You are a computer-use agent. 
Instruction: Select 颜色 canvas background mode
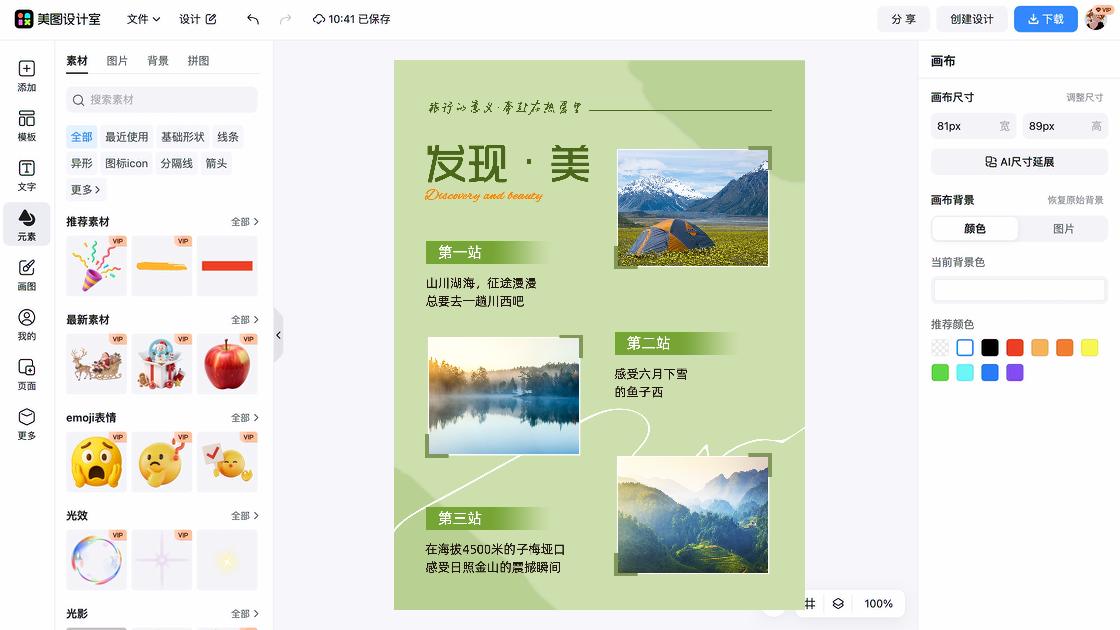click(975, 229)
